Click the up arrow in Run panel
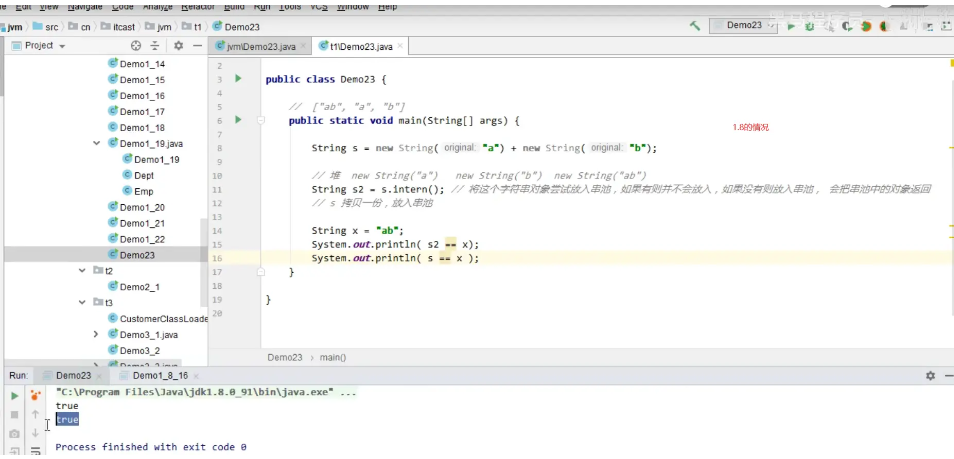Screen dimensions: 954x459 (x=35, y=414)
